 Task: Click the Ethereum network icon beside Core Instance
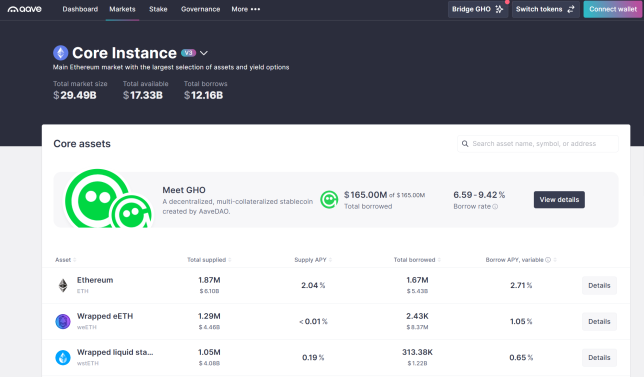[61, 53]
